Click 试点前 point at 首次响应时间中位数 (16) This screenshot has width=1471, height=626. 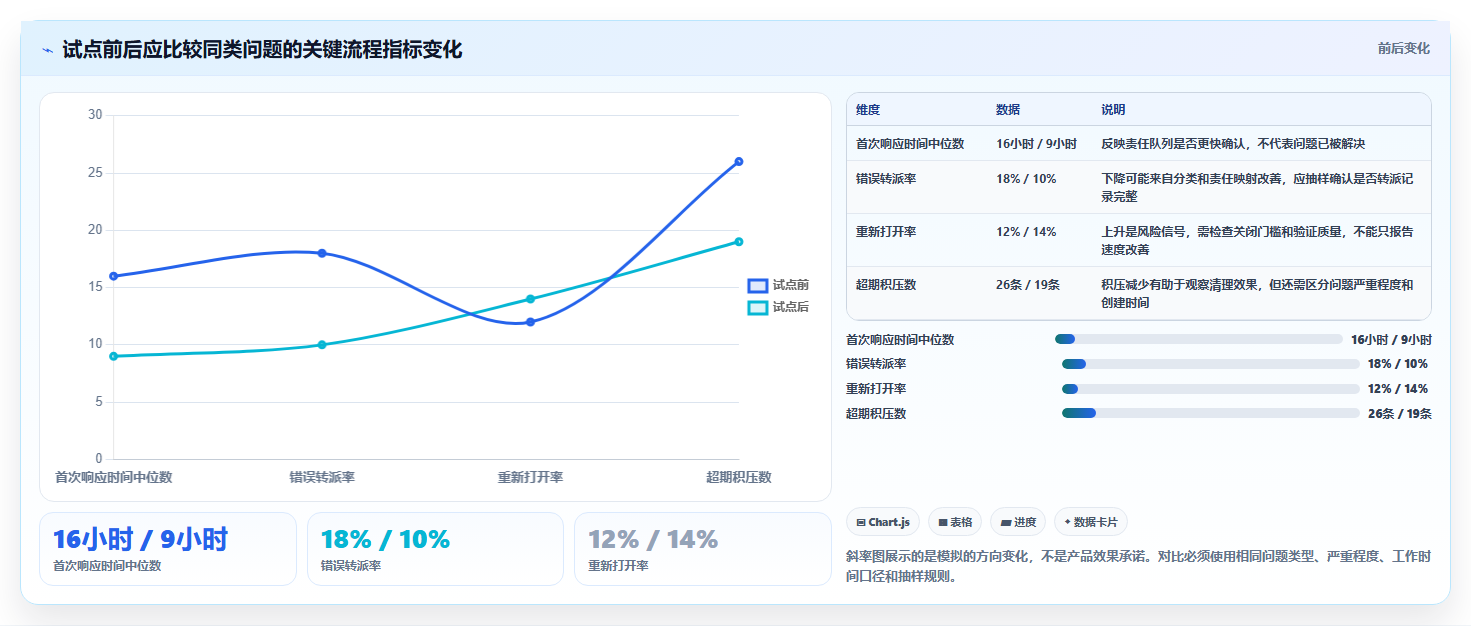tap(113, 276)
